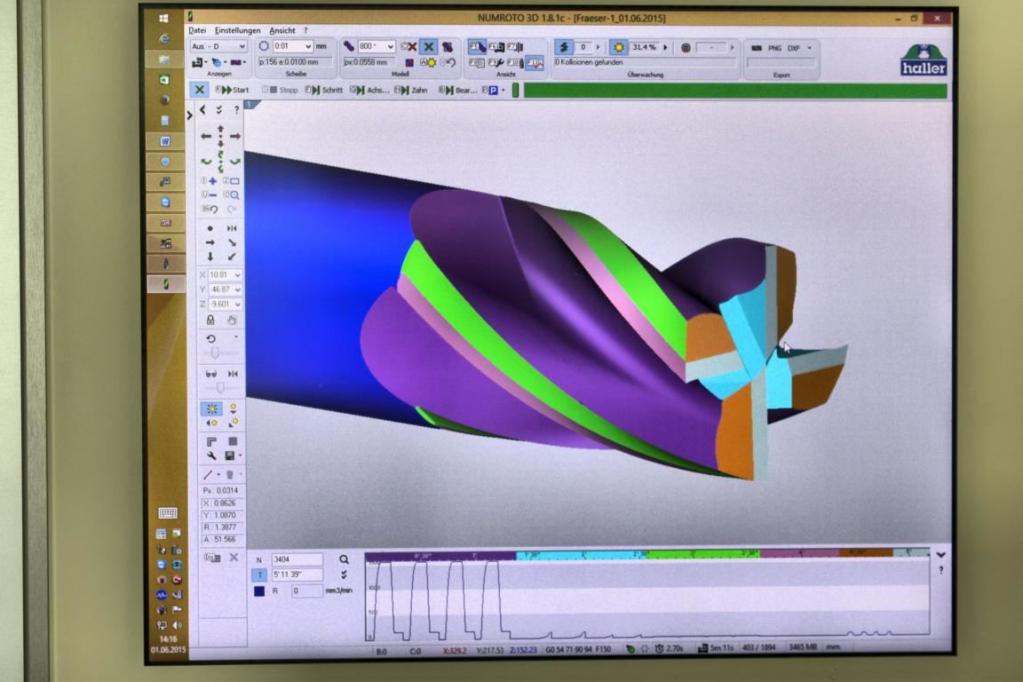Click the search magnifier beside the N field
This screenshot has width=1023, height=682.
click(344, 559)
